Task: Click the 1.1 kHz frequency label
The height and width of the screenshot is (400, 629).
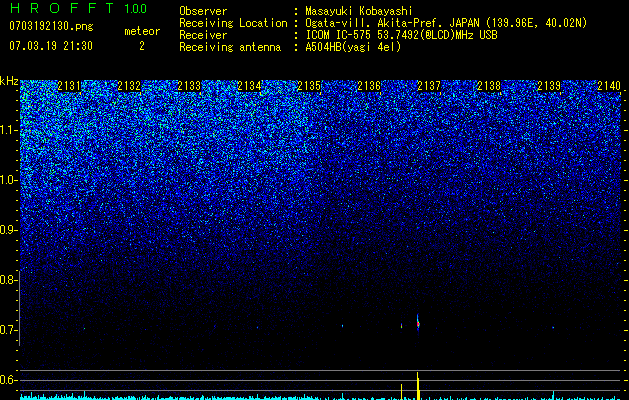Action: click(8, 130)
